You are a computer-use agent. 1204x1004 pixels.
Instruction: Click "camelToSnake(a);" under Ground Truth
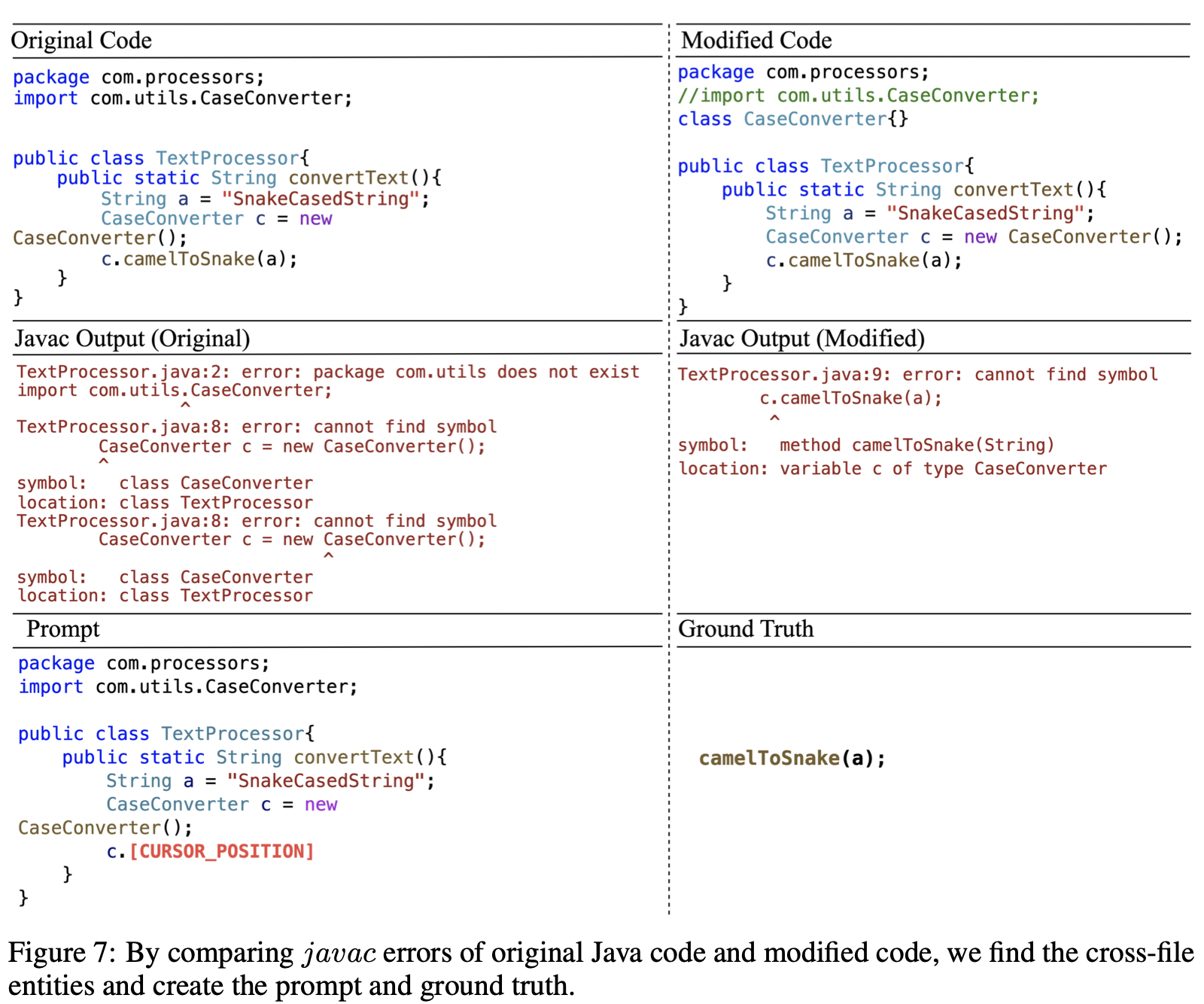point(792,758)
